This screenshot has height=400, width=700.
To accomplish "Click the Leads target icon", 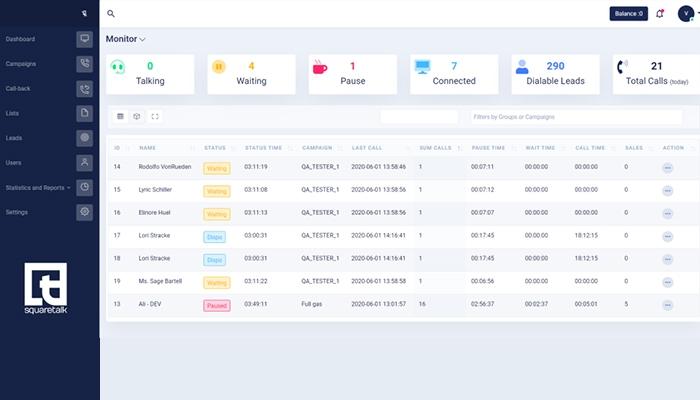I will pyautogui.click(x=84, y=138).
